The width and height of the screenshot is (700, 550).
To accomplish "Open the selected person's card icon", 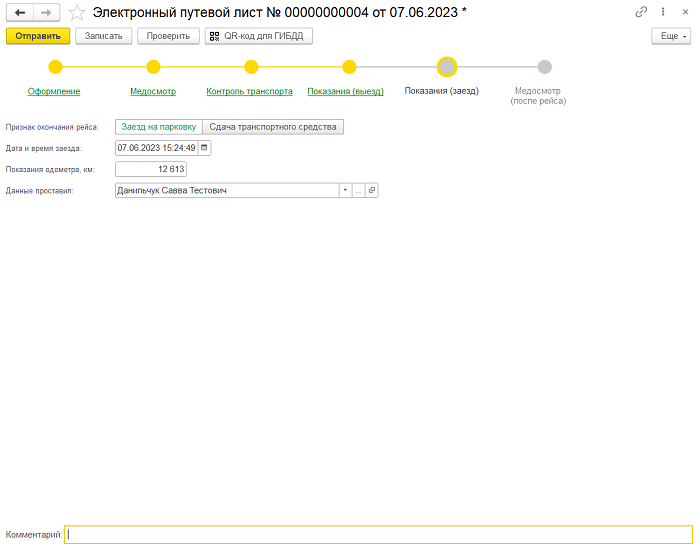I will point(371,190).
